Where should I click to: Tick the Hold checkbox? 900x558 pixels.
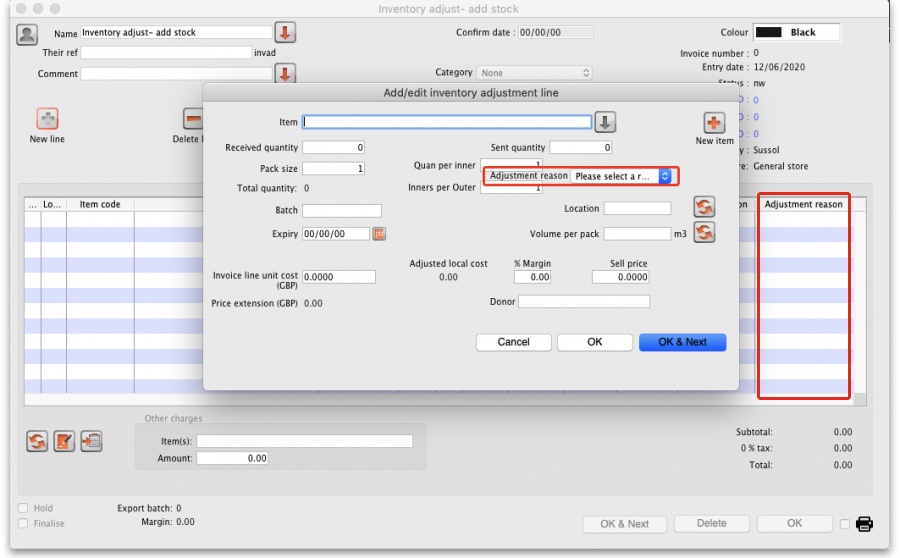click(x=23, y=508)
